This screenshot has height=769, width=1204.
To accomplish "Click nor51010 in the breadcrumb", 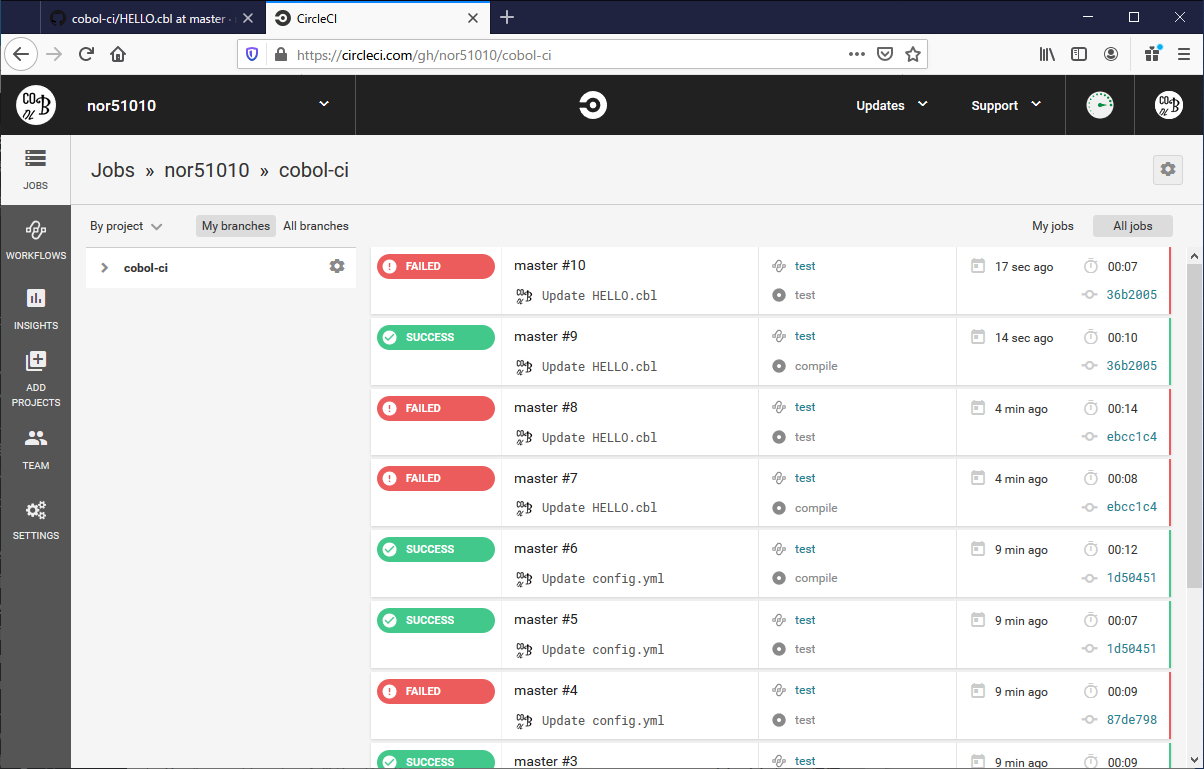I will pyautogui.click(x=207, y=170).
